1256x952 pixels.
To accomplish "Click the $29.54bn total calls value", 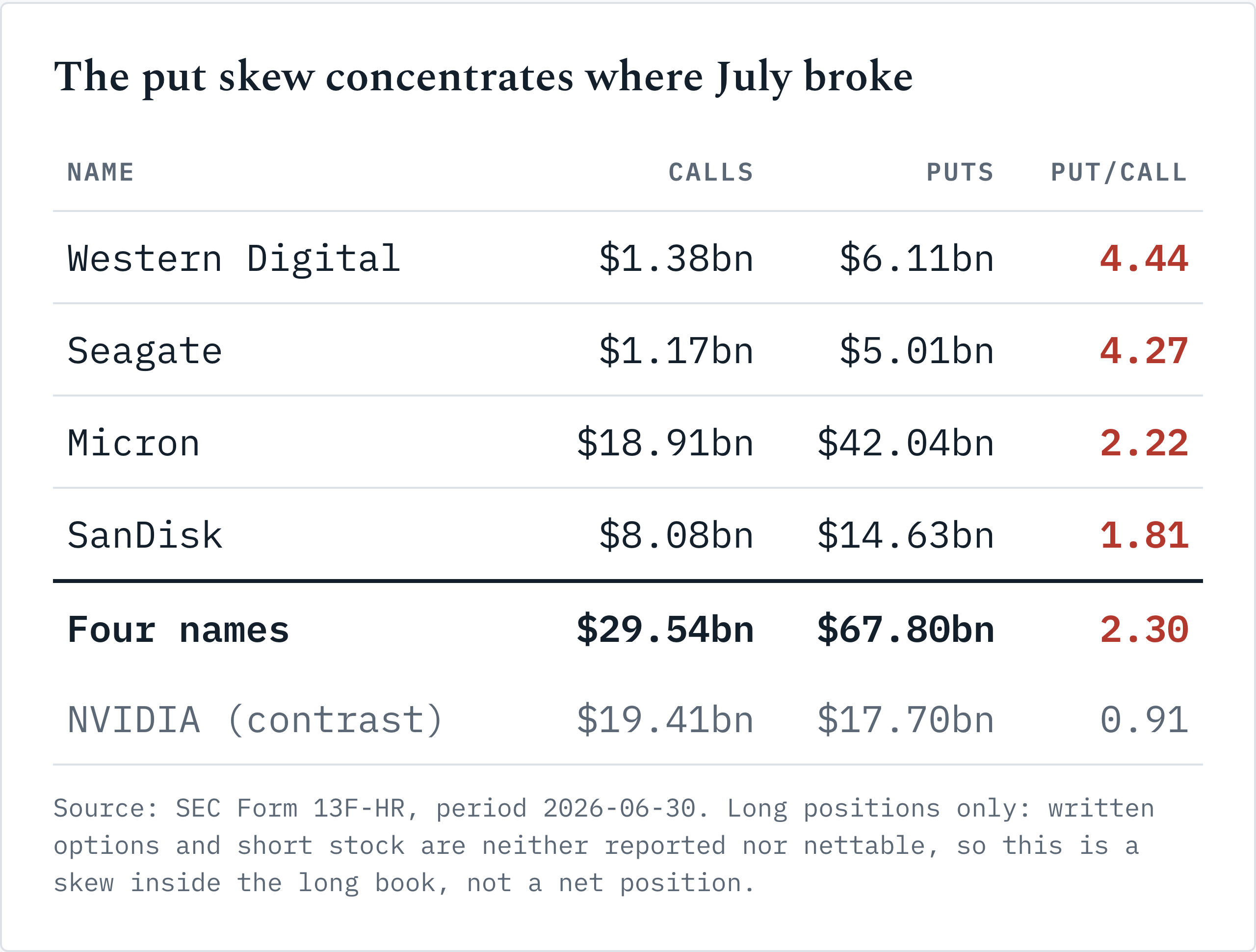I will coord(665,630).
